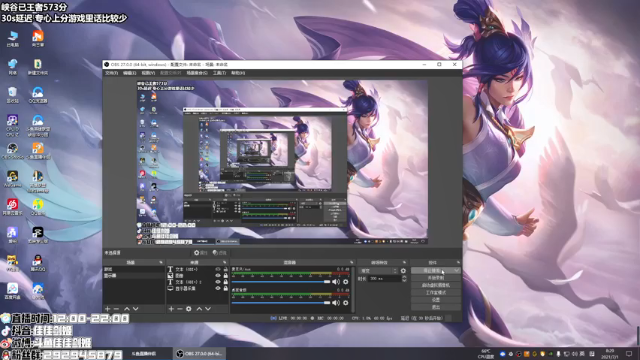Toggle lock on first text source
Screen dimensions: 640x360
[225, 269]
